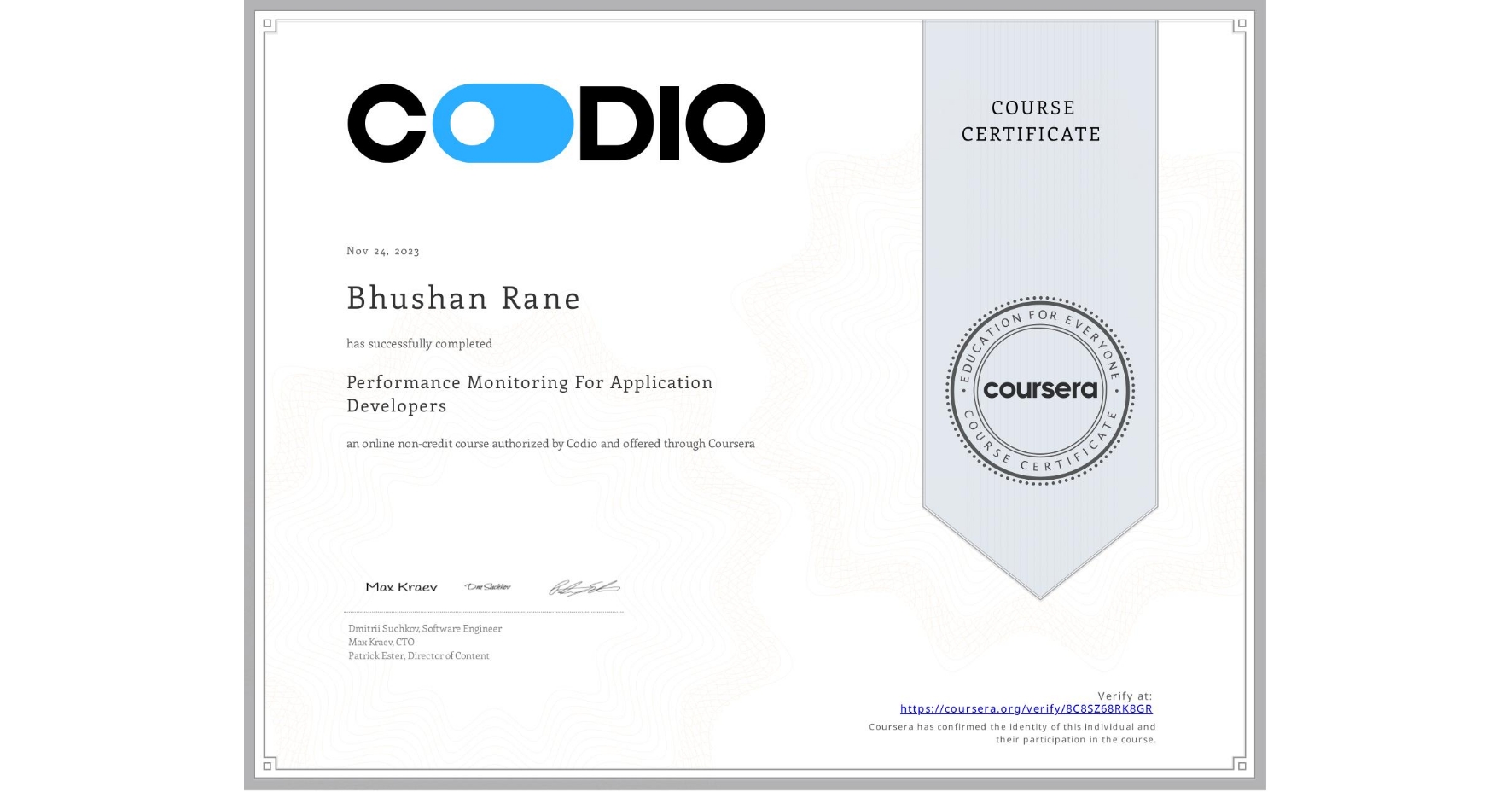
Task: Click Dmitrii Suchkov's signature
Action: tap(486, 586)
